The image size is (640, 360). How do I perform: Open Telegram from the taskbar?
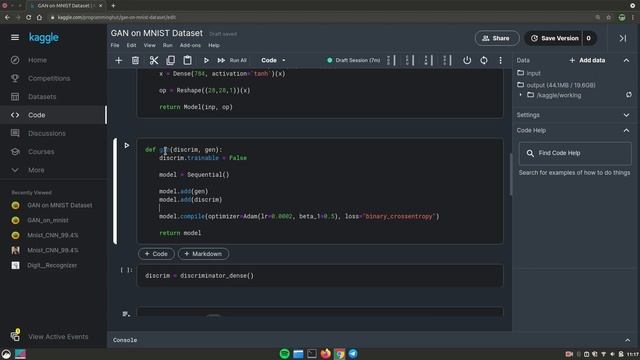pos(353,353)
